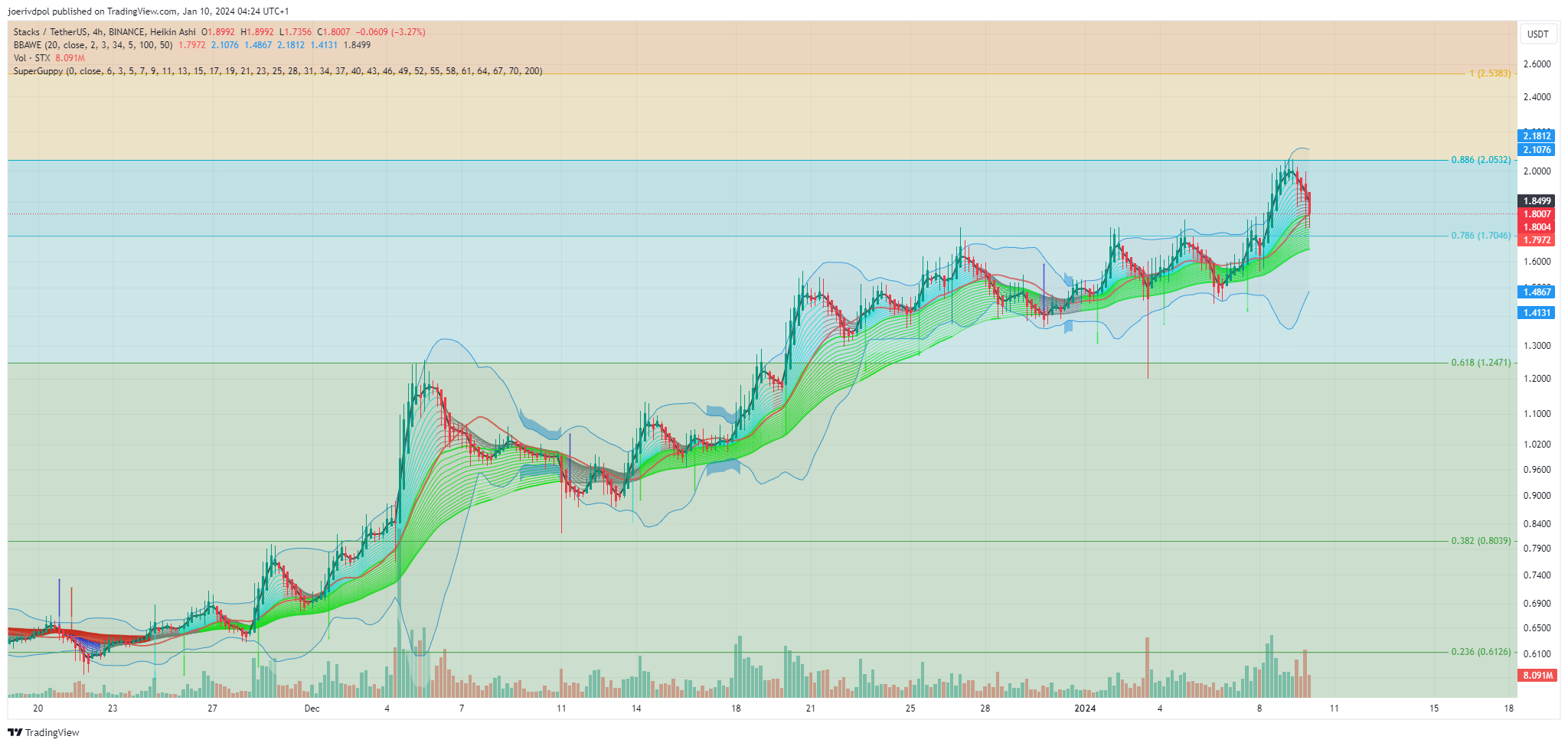Click the '0.236 (0.6126)' Fibonacci label

click(1481, 652)
